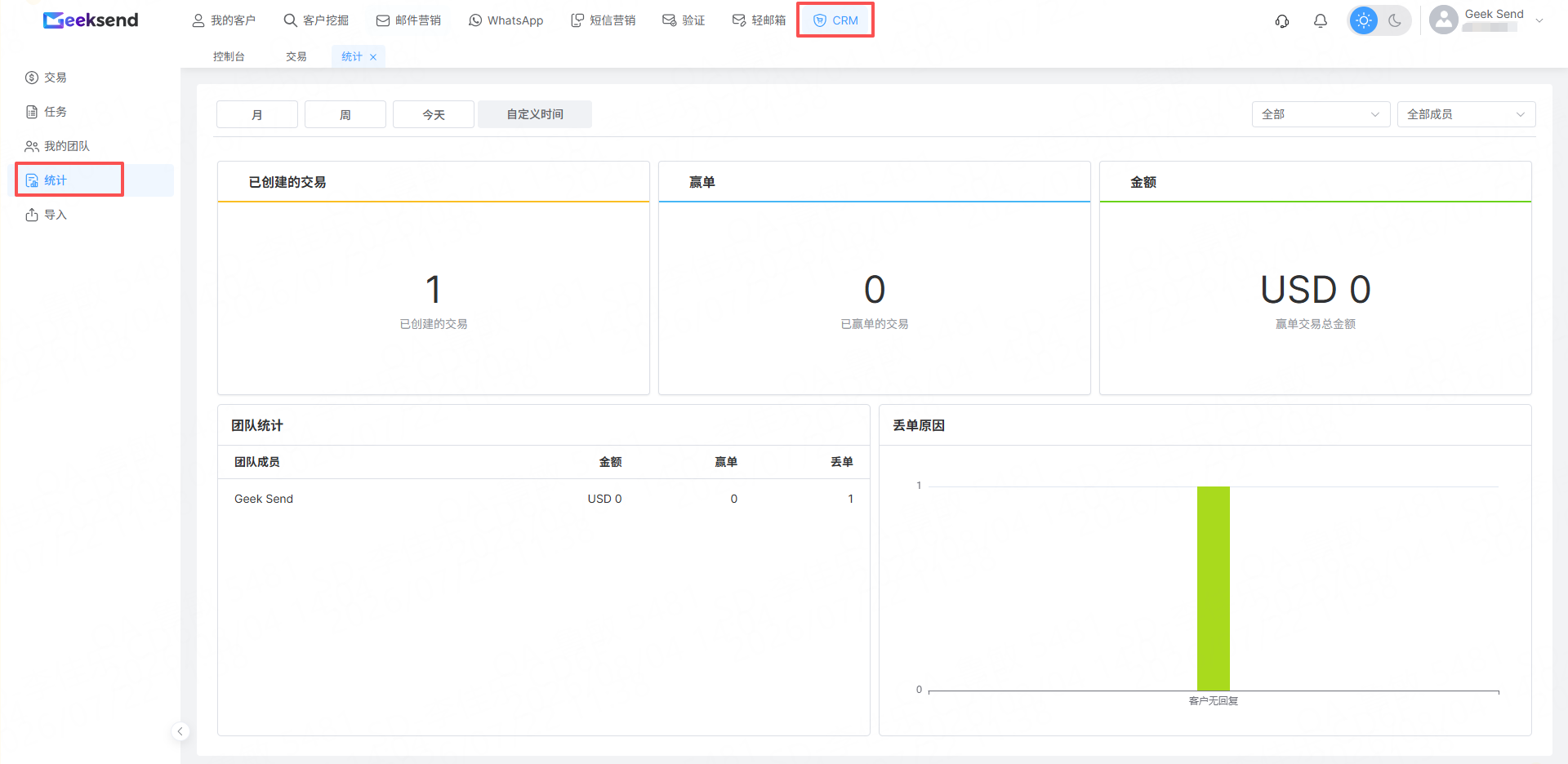The image size is (1568, 764).
Task: Switch to 交易 tab
Action: [x=296, y=56]
